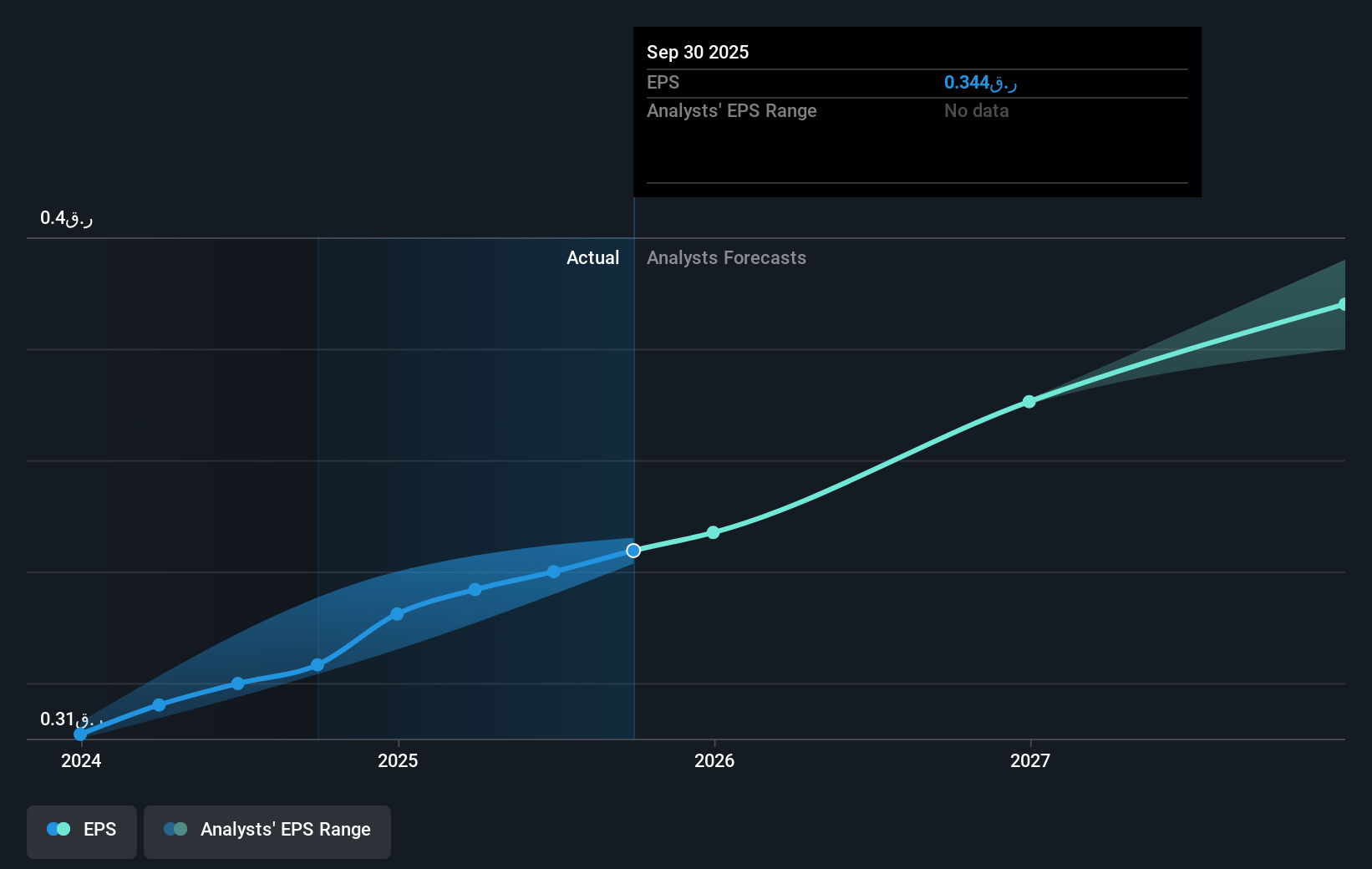Image resolution: width=1372 pixels, height=869 pixels.
Task: Toggle the Analysts' EPS Range series visibility
Action: (x=267, y=831)
